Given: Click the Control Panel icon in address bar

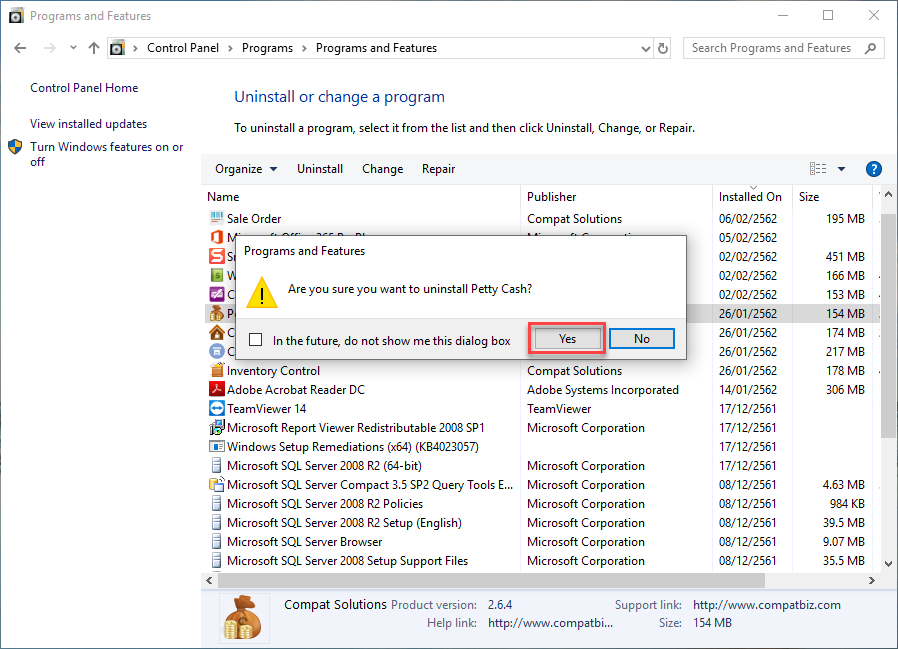Looking at the screenshot, I should (x=117, y=48).
